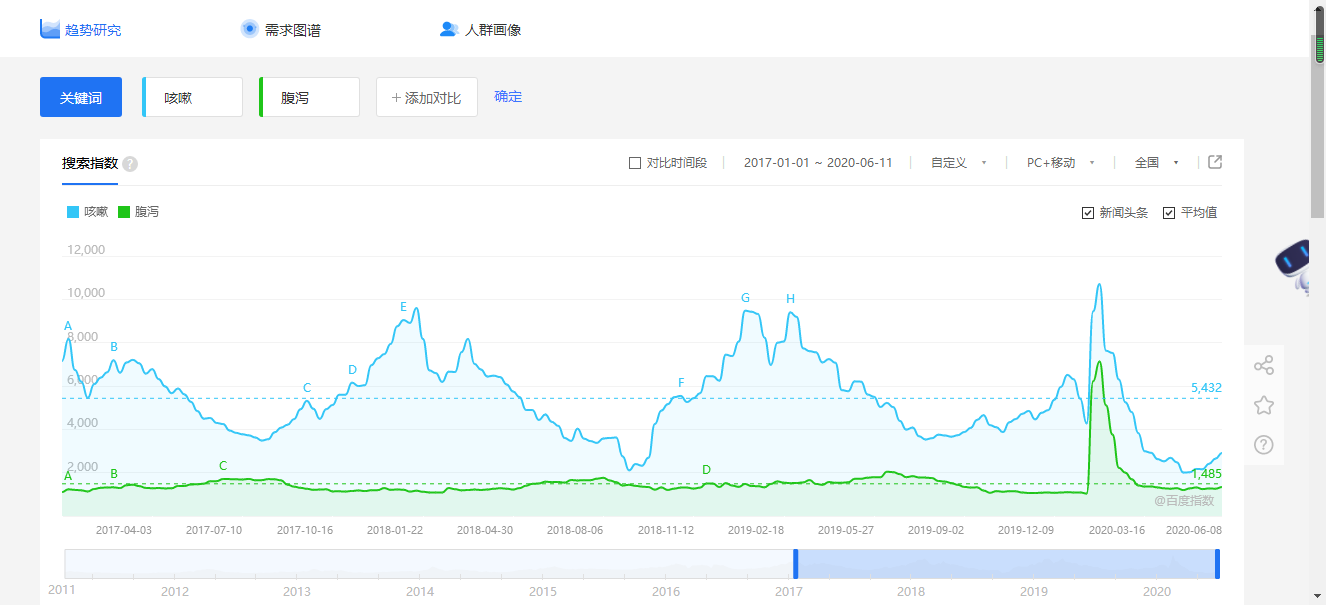The width and height of the screenshot is (1326, 605).
Task: Click the blue 关键词 button
Action: coord(81,97)
